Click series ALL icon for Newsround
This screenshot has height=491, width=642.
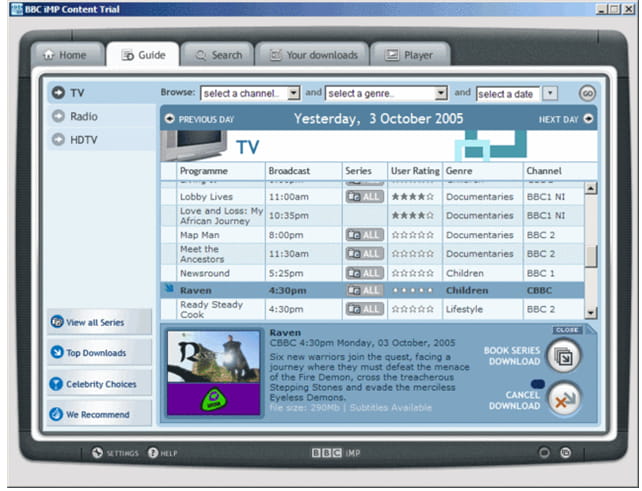tap(364, 273)
